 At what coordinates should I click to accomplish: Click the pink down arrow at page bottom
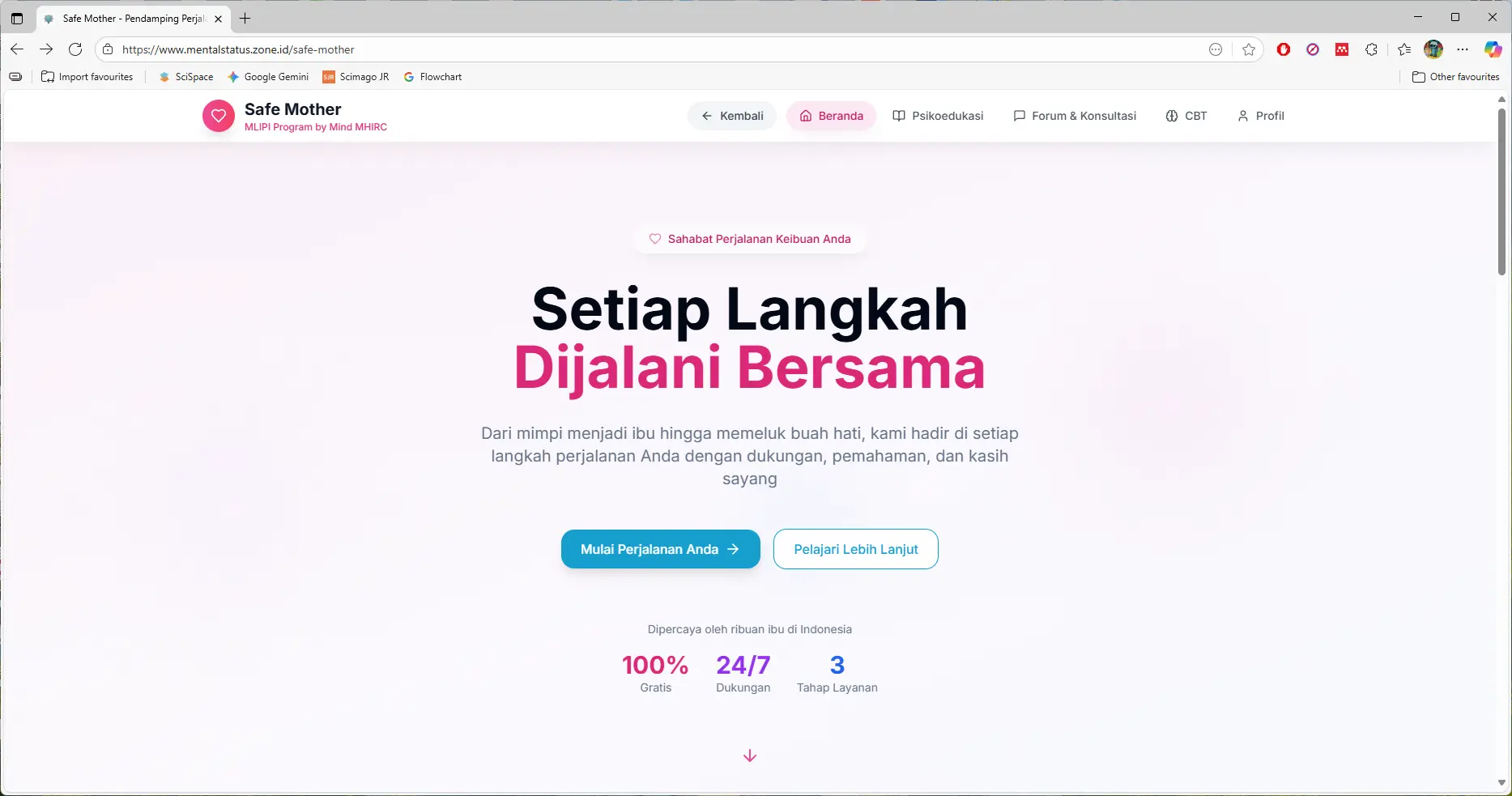point(750,756)
